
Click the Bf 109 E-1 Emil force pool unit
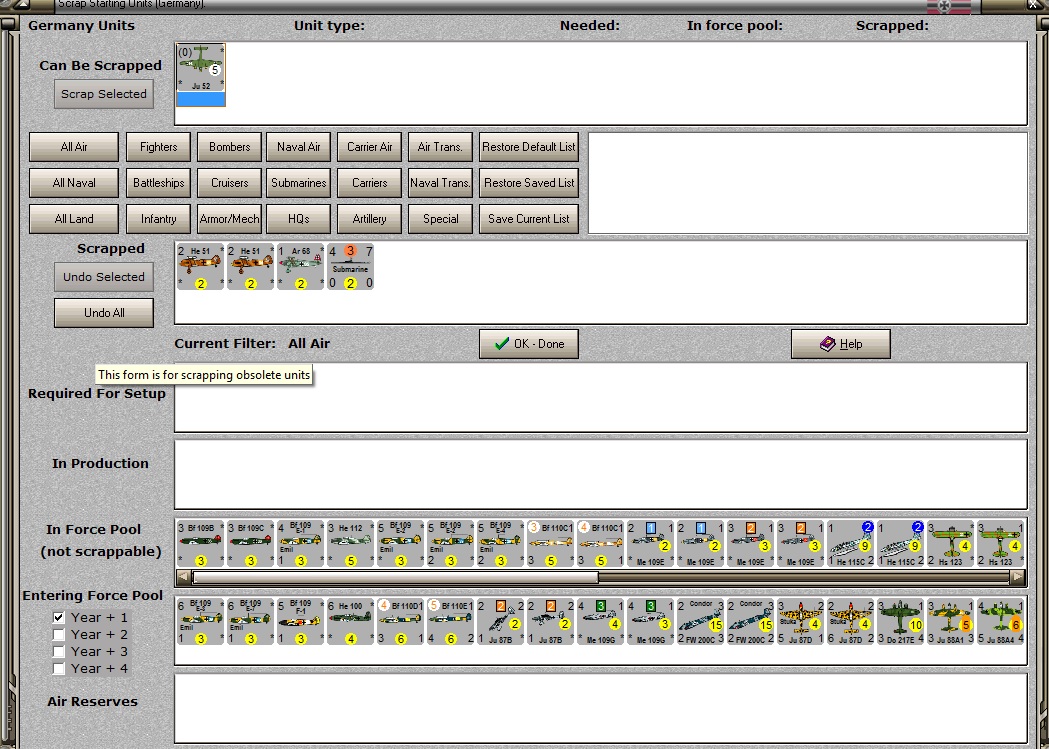300,544
